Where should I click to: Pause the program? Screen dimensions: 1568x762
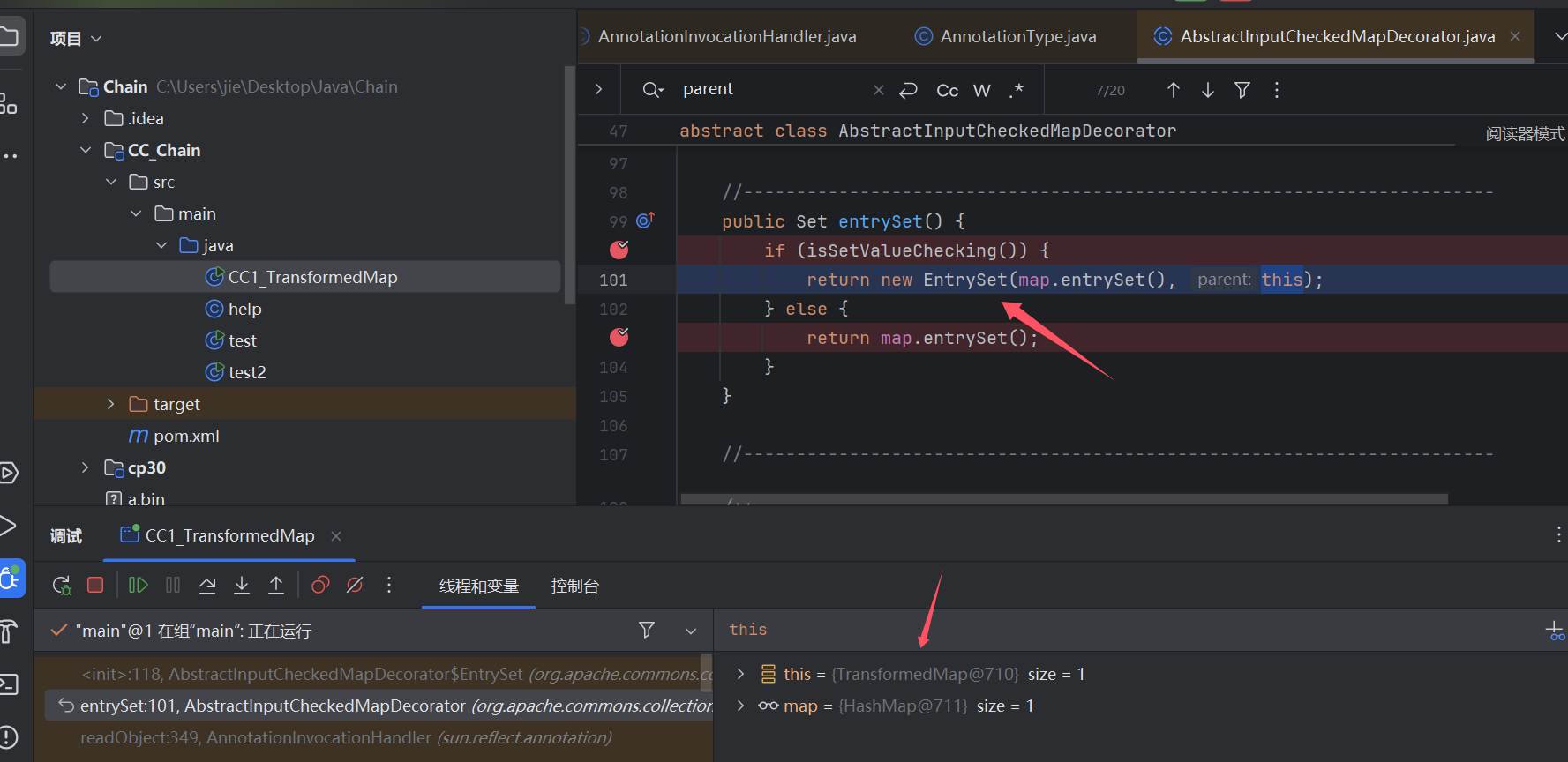click(173, 586)
